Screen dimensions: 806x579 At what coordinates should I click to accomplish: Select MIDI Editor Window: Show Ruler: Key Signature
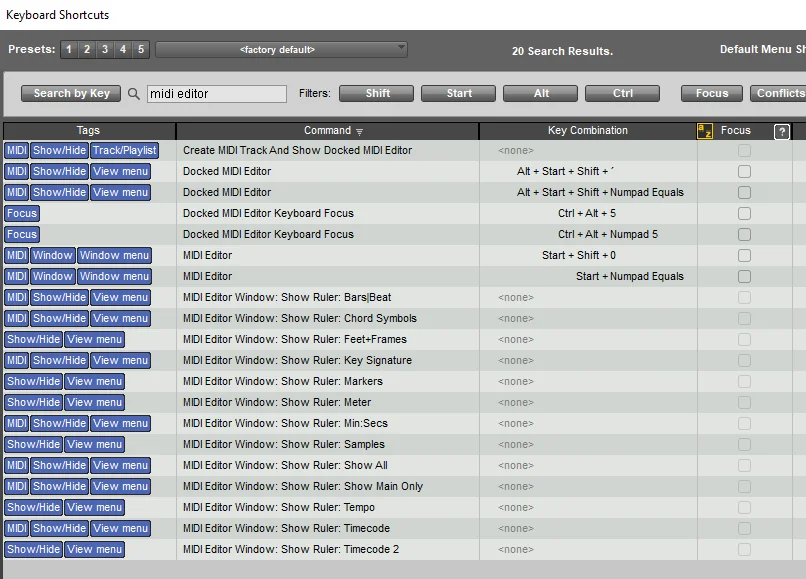[x=297, y=360]
